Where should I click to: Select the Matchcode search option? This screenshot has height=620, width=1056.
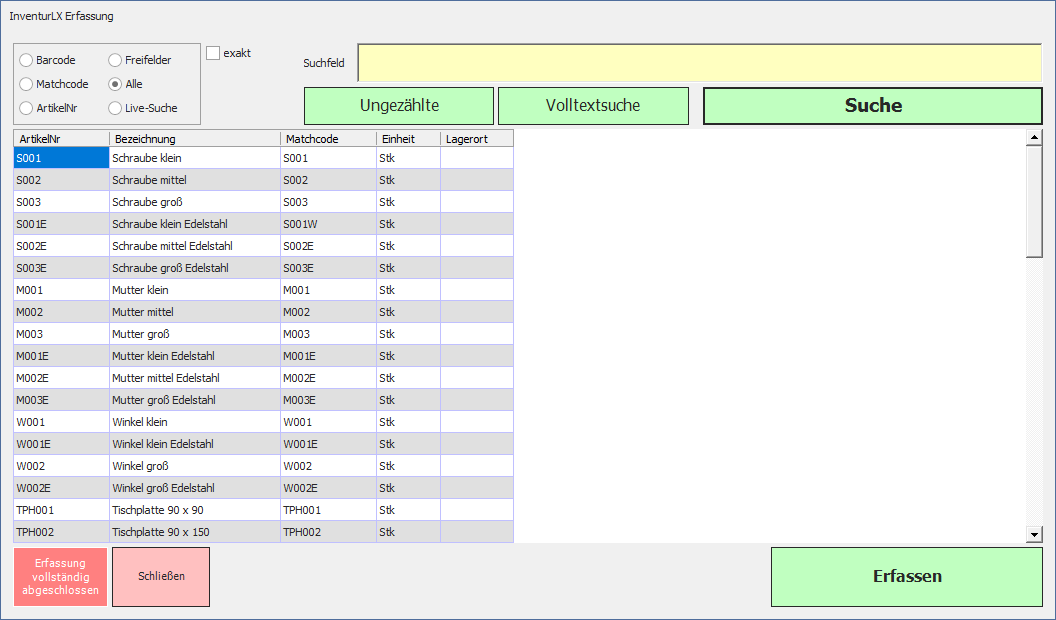click(27, 84)
